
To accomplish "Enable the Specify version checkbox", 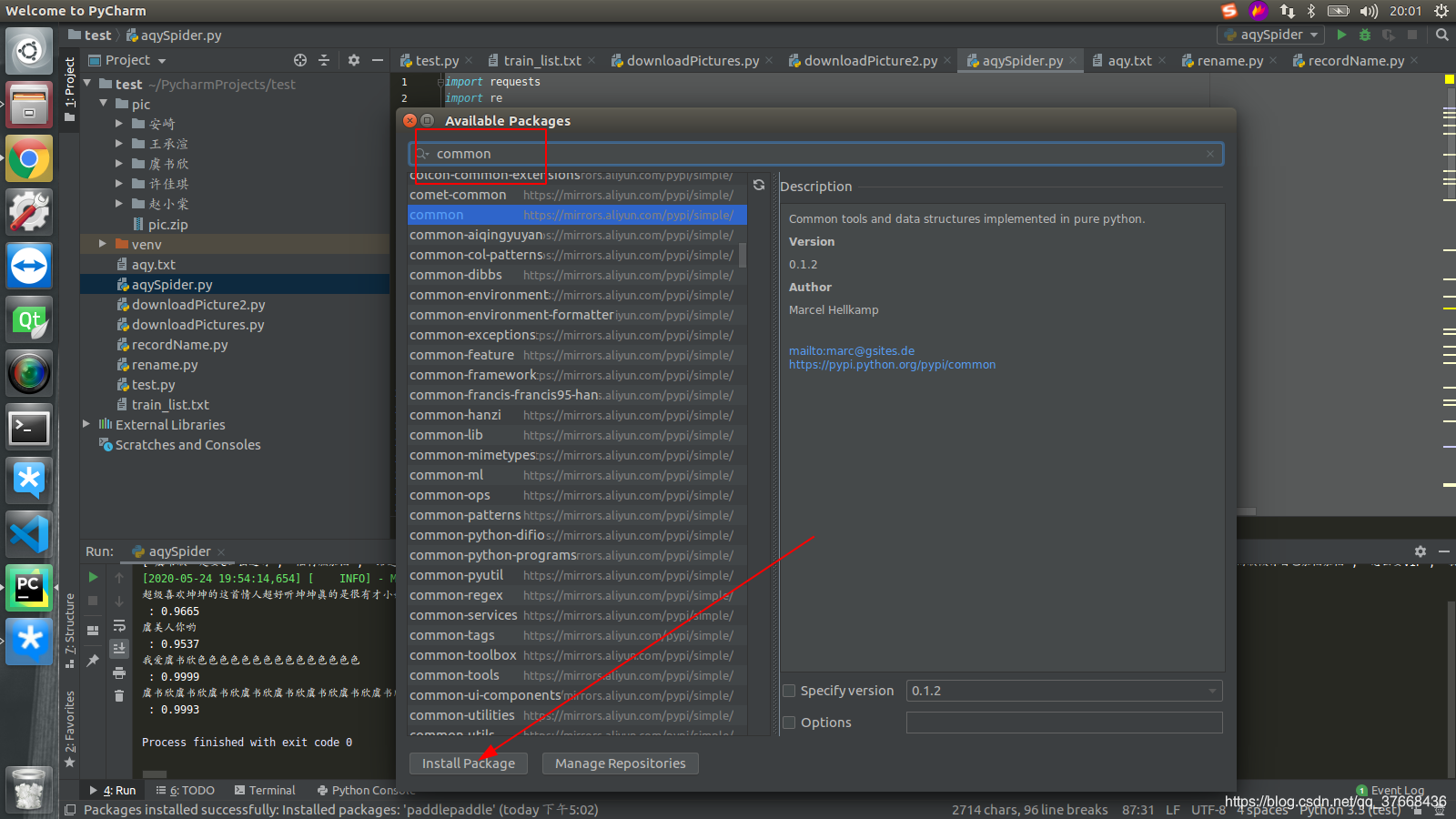I will tap(789, 691).
